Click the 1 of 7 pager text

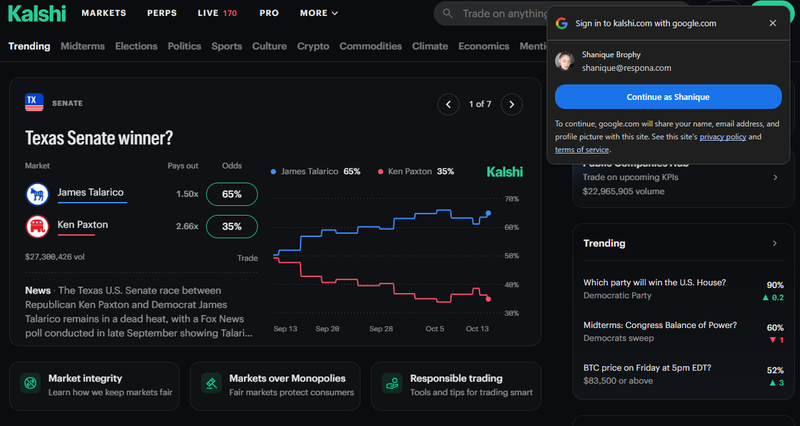(x=480, y=104)
